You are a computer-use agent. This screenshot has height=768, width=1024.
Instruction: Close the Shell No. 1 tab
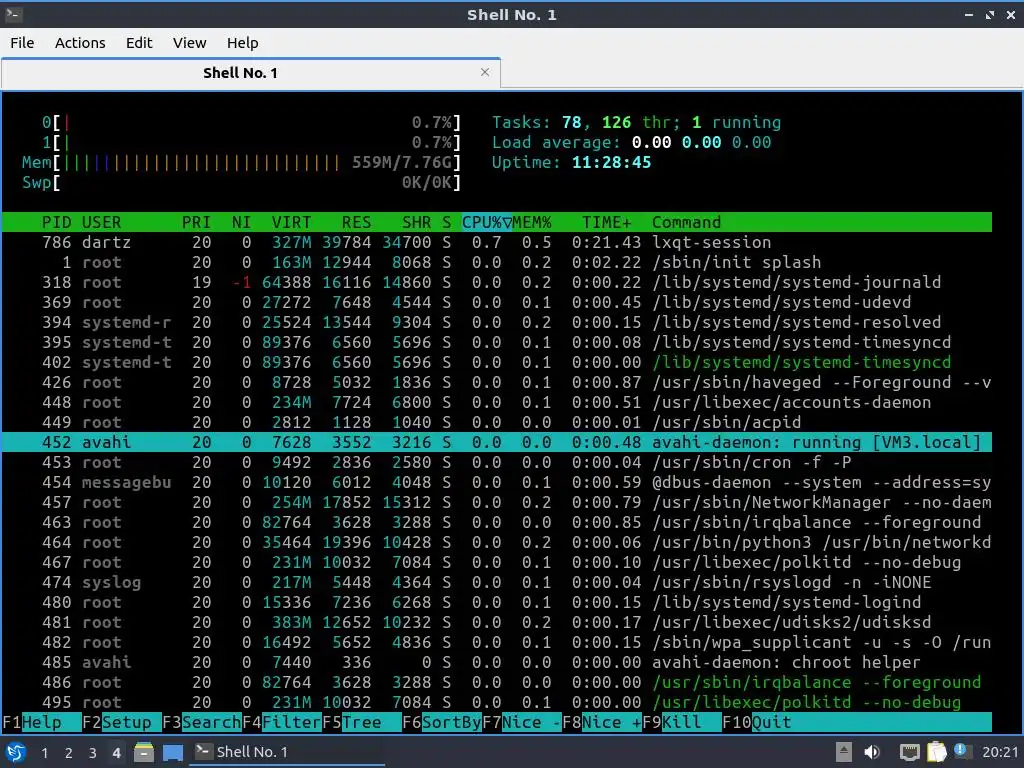485,72
